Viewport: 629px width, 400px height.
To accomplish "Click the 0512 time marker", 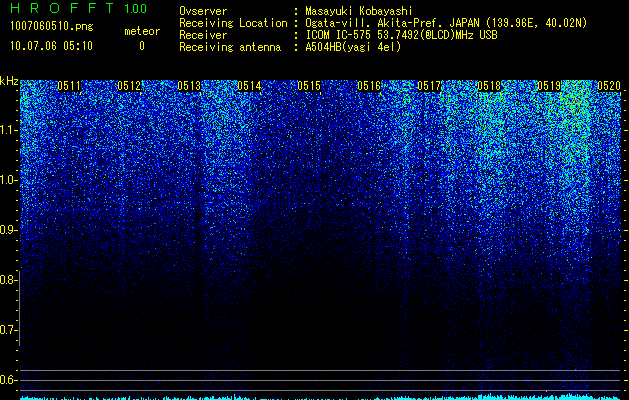I will coord(129,86).
